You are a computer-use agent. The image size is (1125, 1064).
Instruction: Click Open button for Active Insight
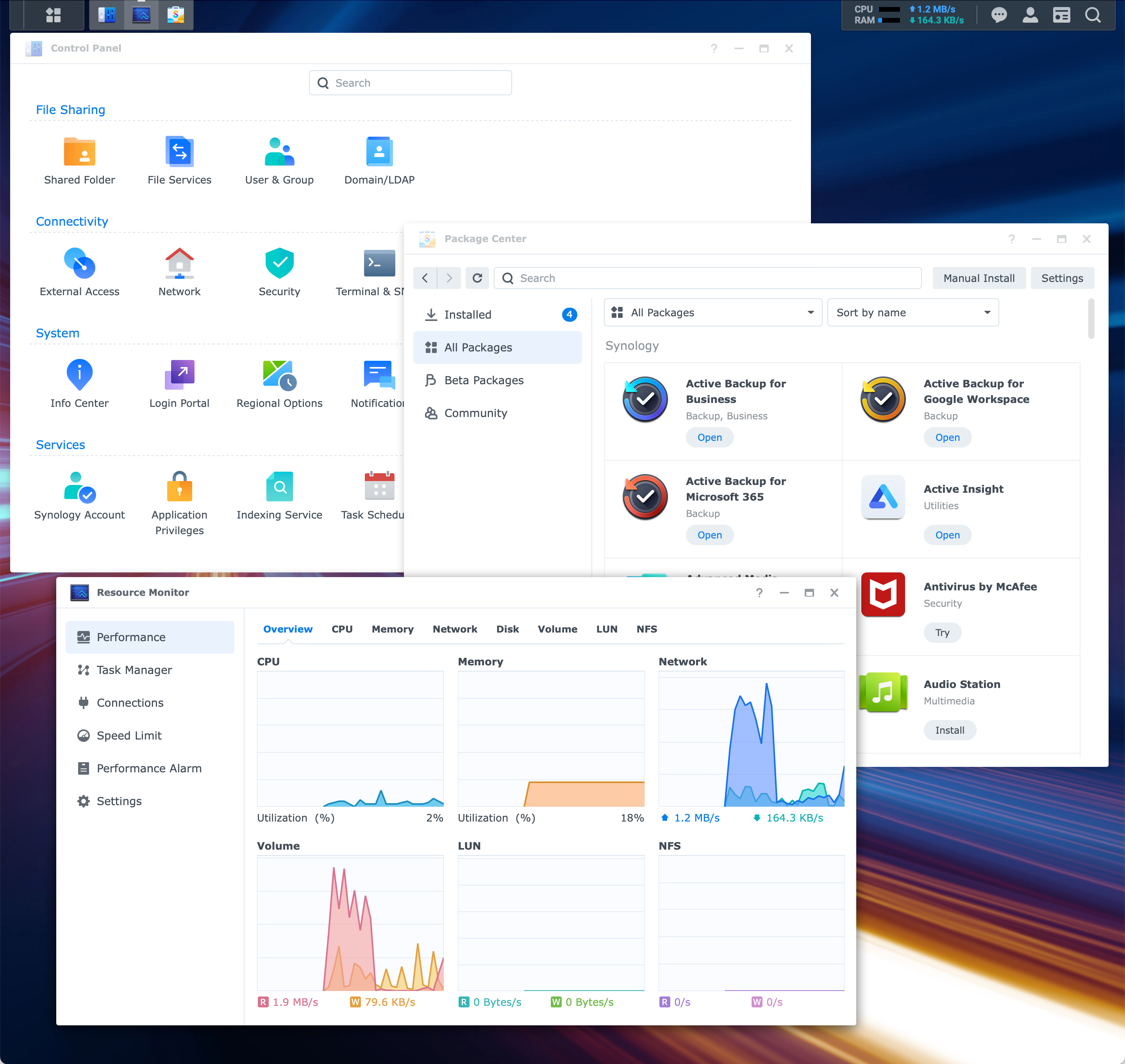tap(947, 535)
